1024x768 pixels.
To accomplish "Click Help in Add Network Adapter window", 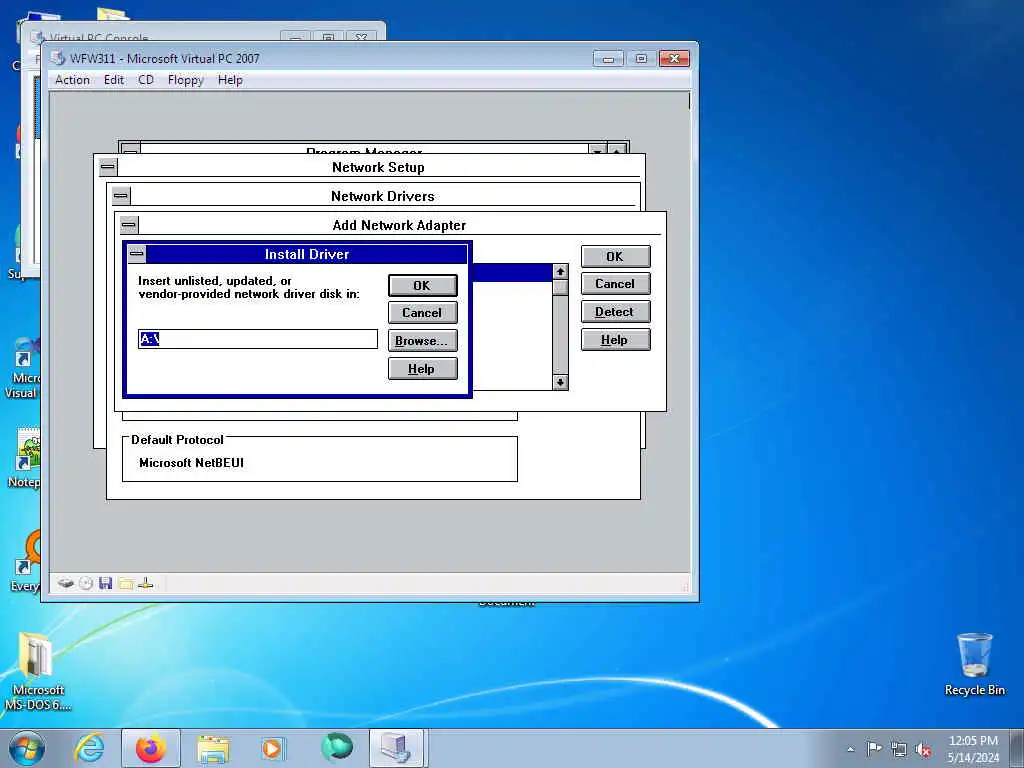I will click(615, 340).
